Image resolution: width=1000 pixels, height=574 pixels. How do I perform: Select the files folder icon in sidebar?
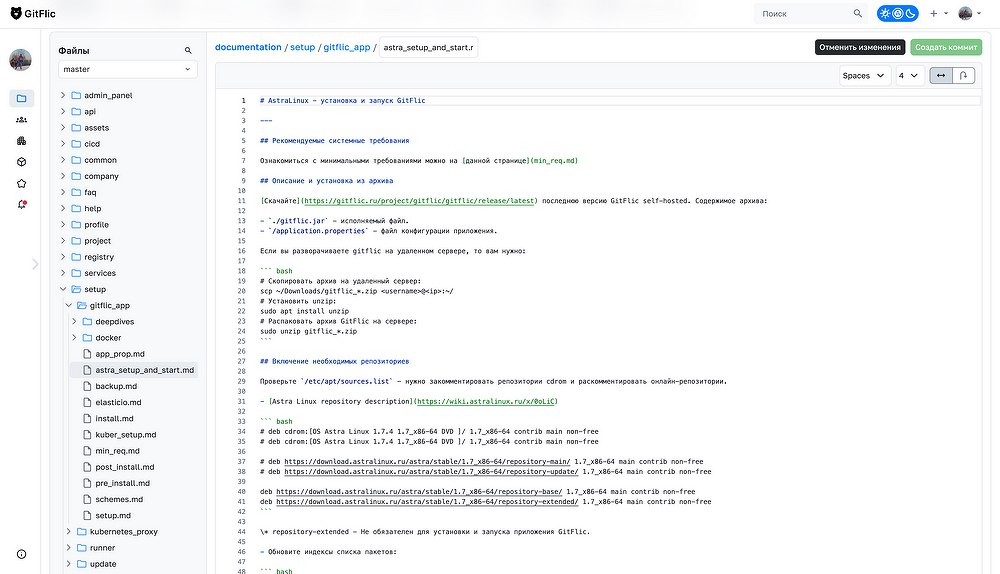(21, 98)
